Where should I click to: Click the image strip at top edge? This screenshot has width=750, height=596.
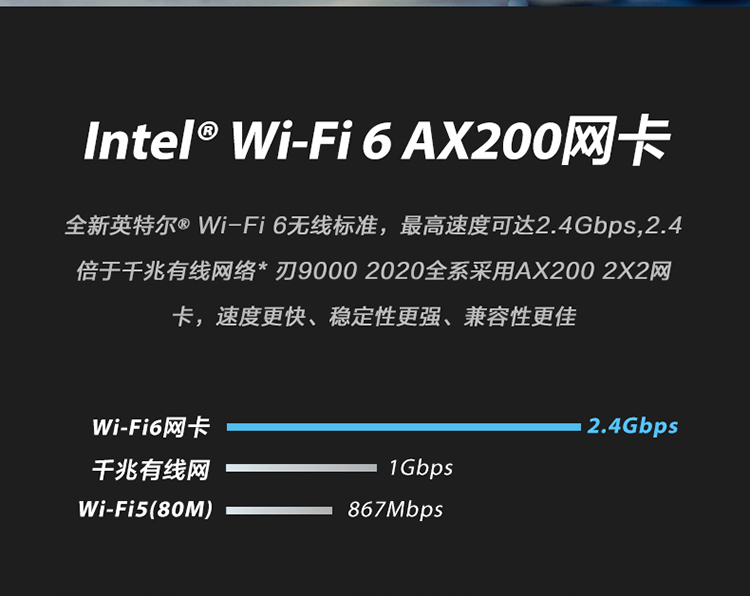(375, 3)
